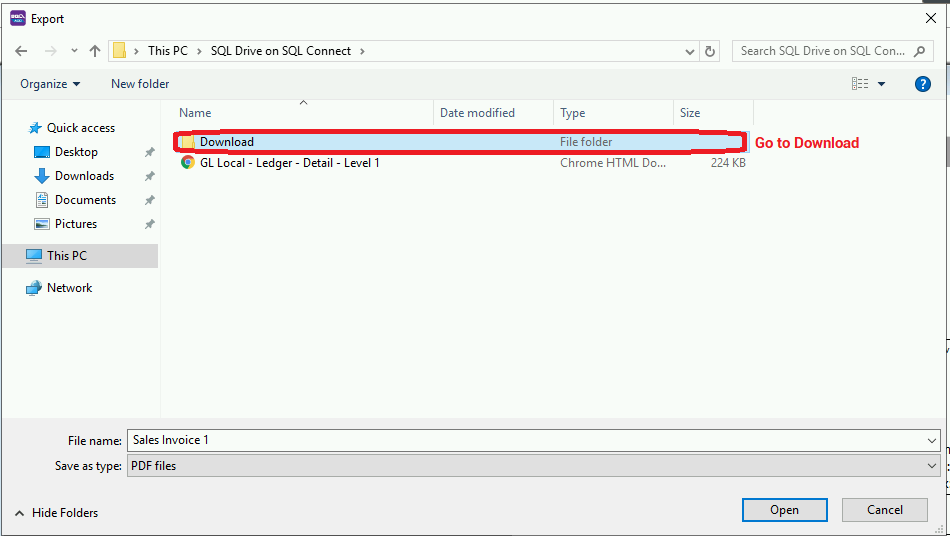Click the This PC computer icon
Viewport: 950px width, 536px height.
pyautogui.click(x=34, y=256)
